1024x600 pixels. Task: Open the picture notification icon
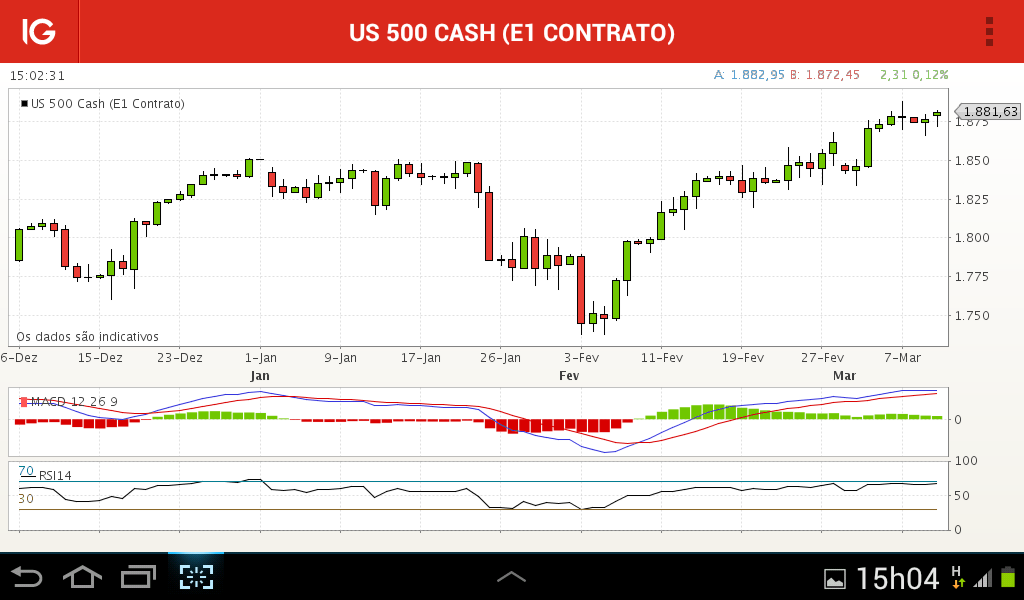pos(835,578)
